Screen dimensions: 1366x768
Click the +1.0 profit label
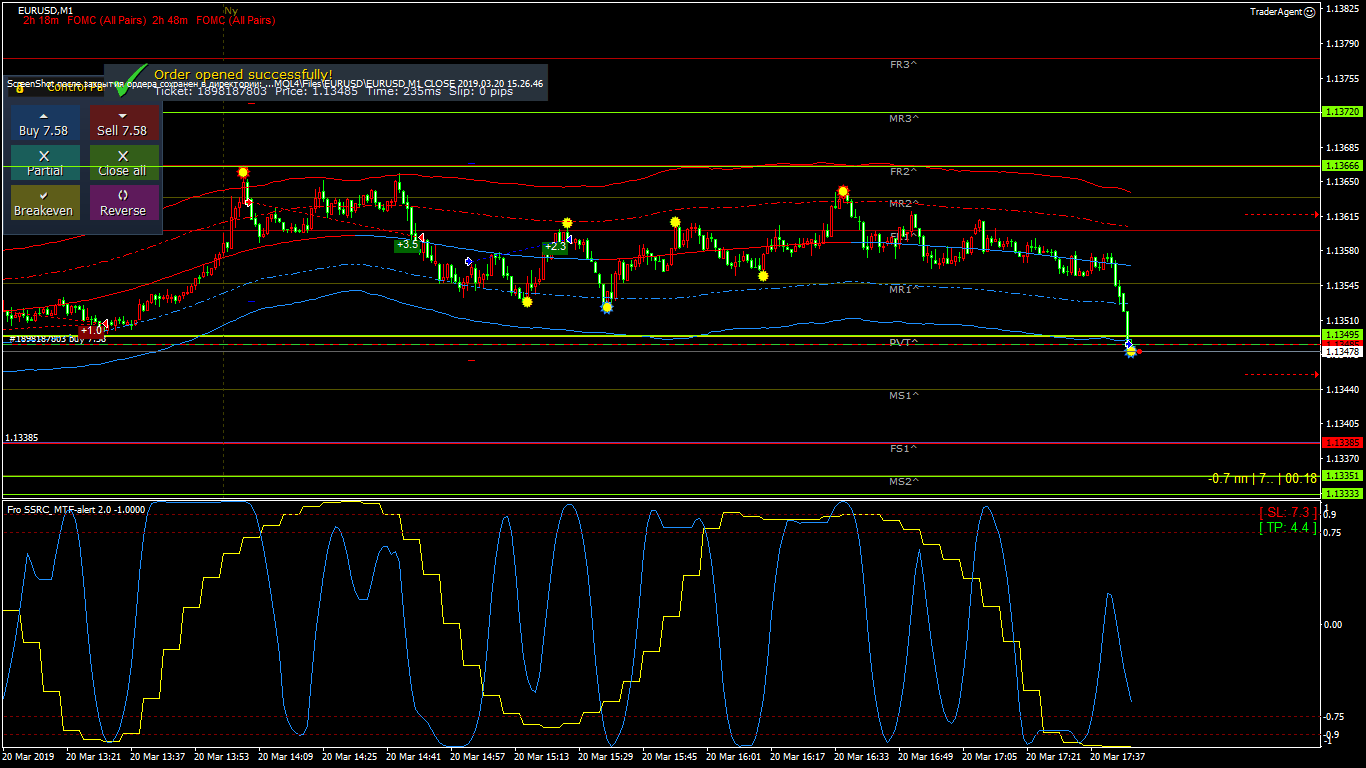[x=92, y=330]
